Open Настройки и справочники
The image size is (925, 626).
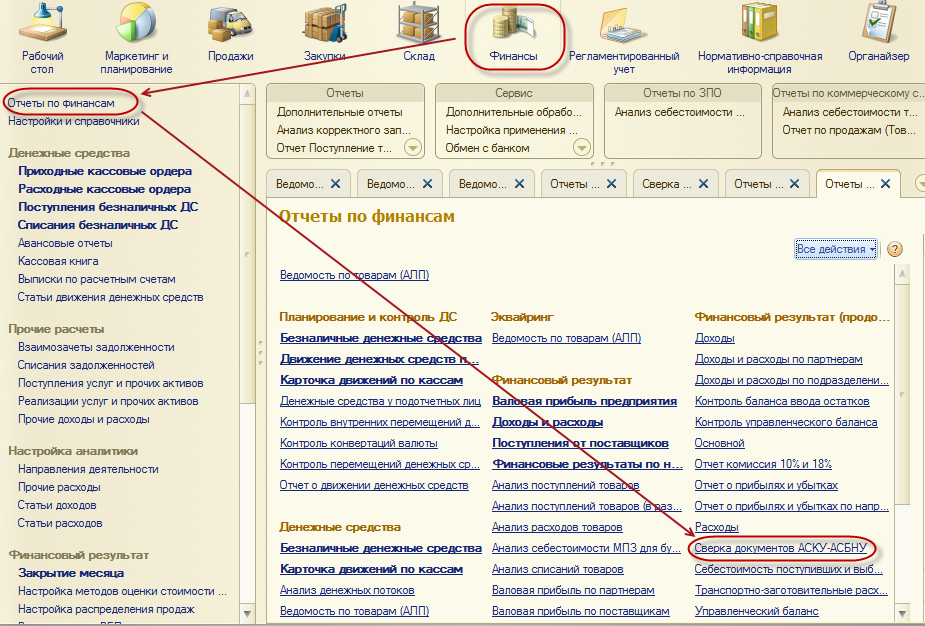coord(74,121)
